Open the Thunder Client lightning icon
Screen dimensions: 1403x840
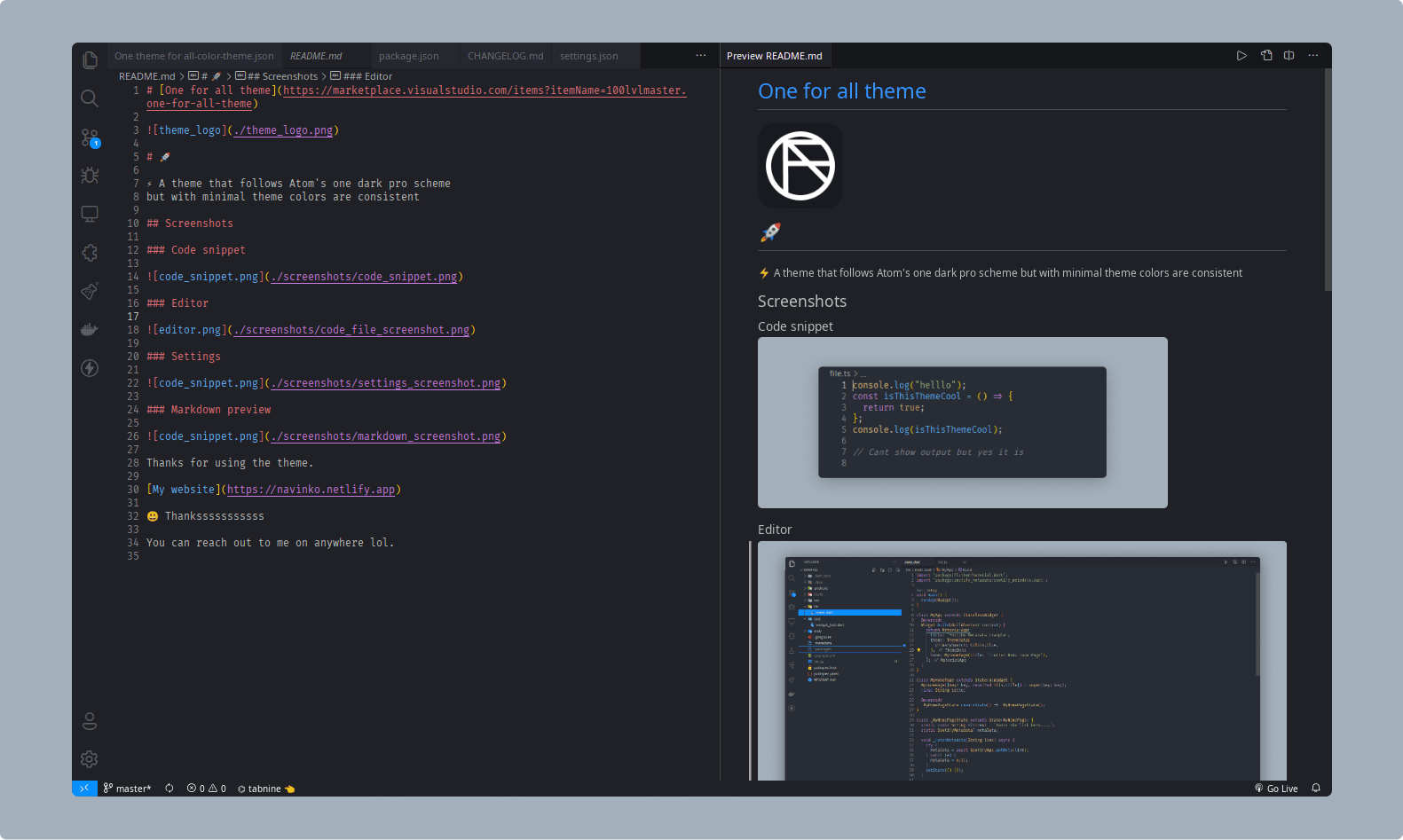pos(90,368)
